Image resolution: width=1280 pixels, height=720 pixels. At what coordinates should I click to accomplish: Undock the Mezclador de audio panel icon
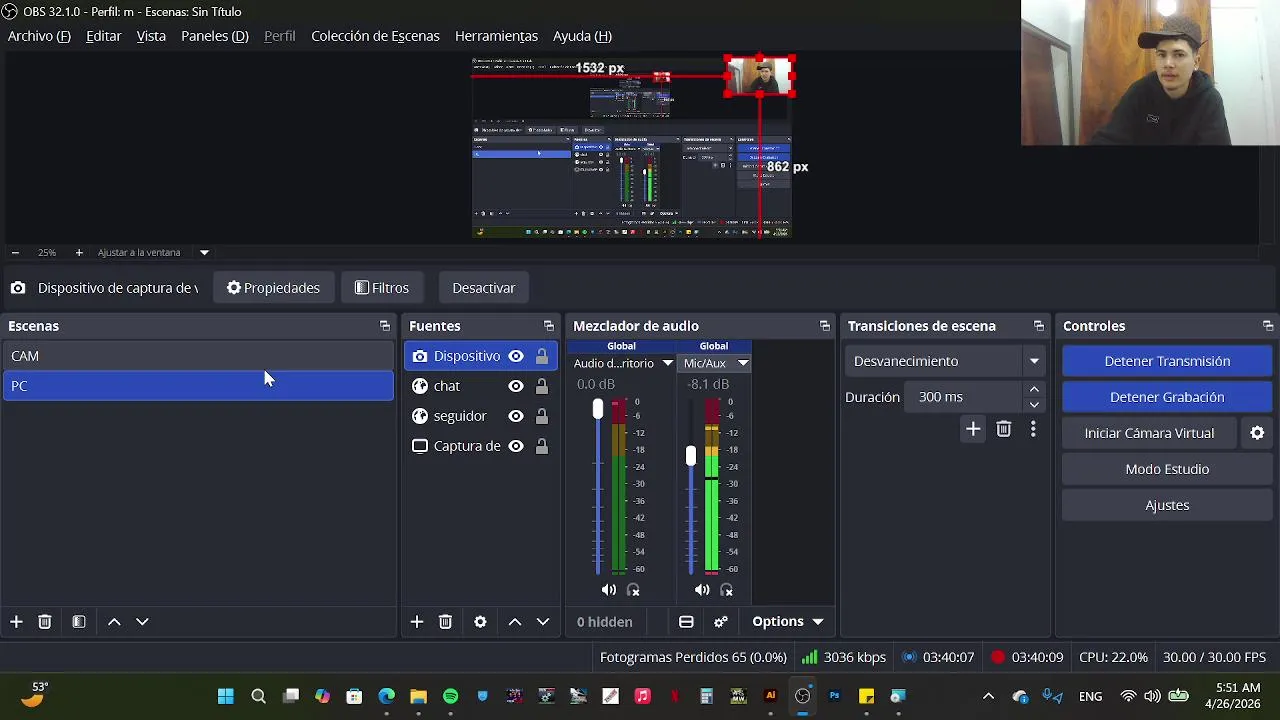tap(824, 326)
